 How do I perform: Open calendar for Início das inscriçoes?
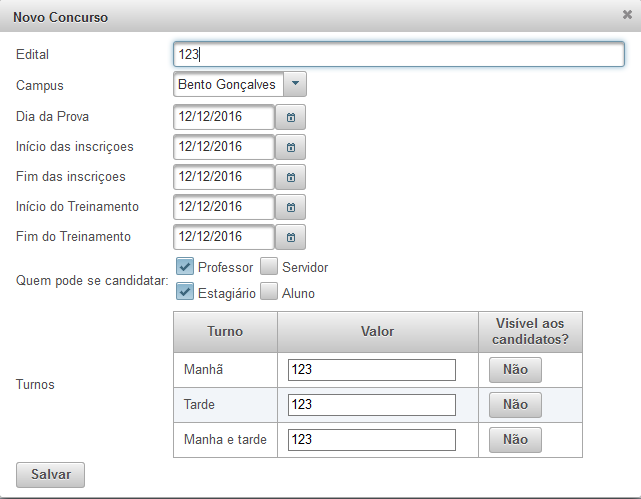[x=290, y=147]
